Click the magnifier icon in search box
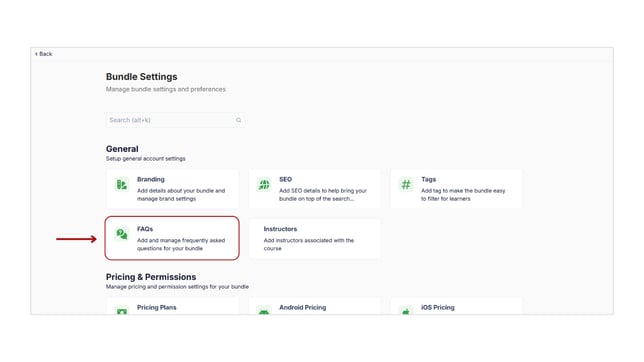644x362 pixels. pos(239,120)
